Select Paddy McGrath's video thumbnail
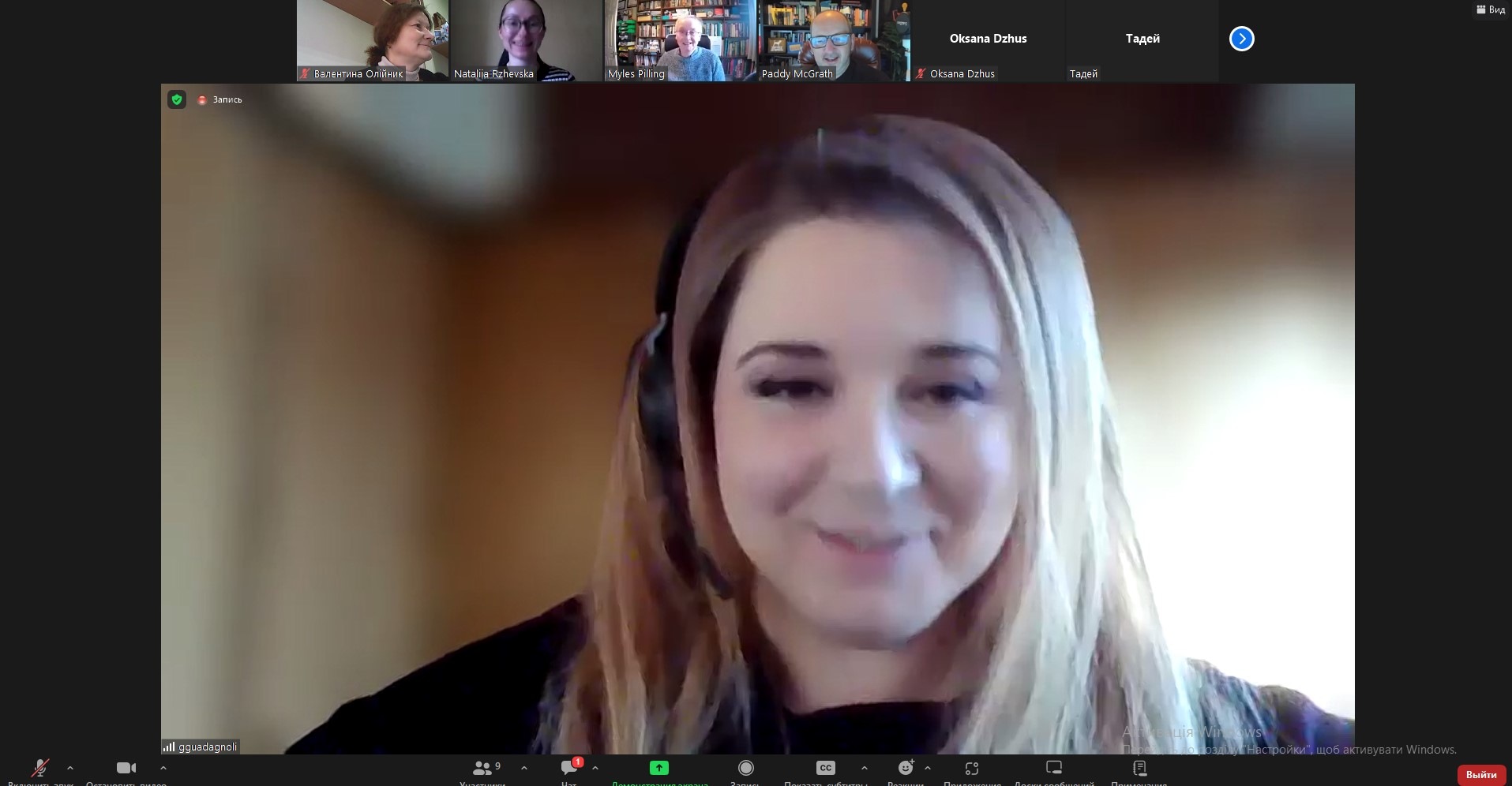1512x786 pixels. (835, 40)
